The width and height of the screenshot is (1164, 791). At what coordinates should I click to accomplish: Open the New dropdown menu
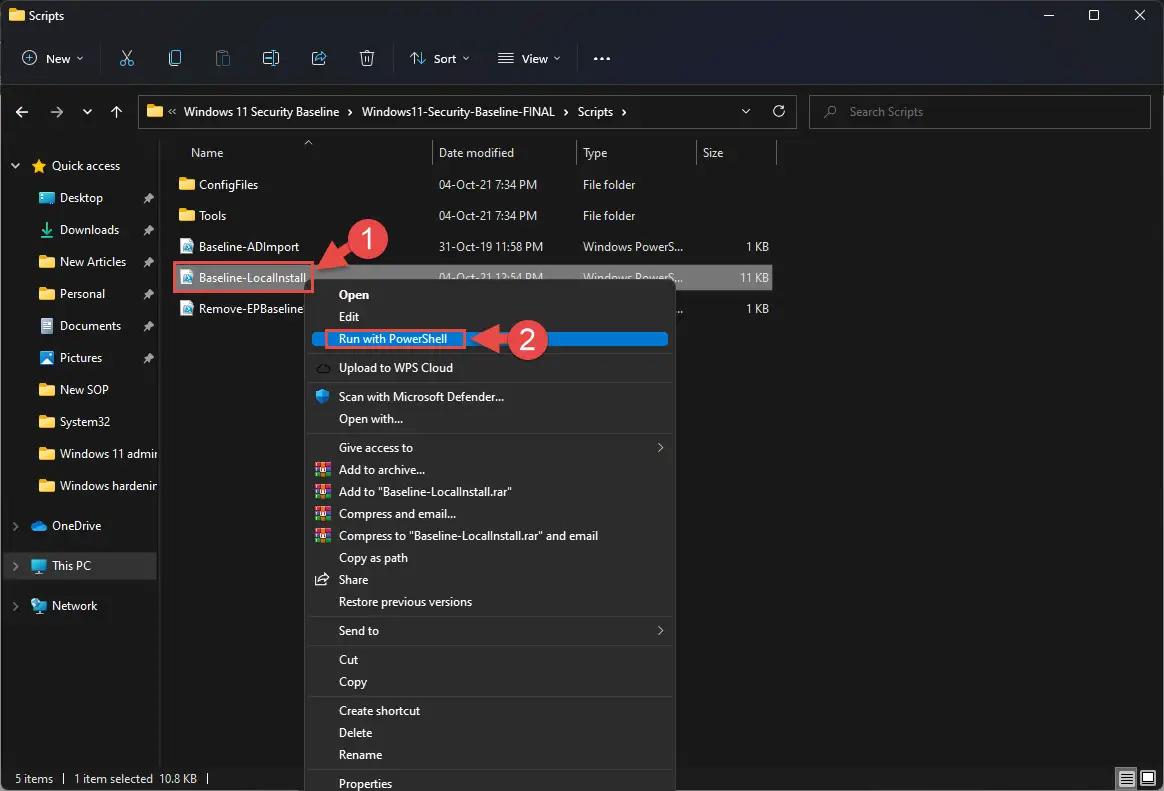pyautogui.click(x=53, y=59)
